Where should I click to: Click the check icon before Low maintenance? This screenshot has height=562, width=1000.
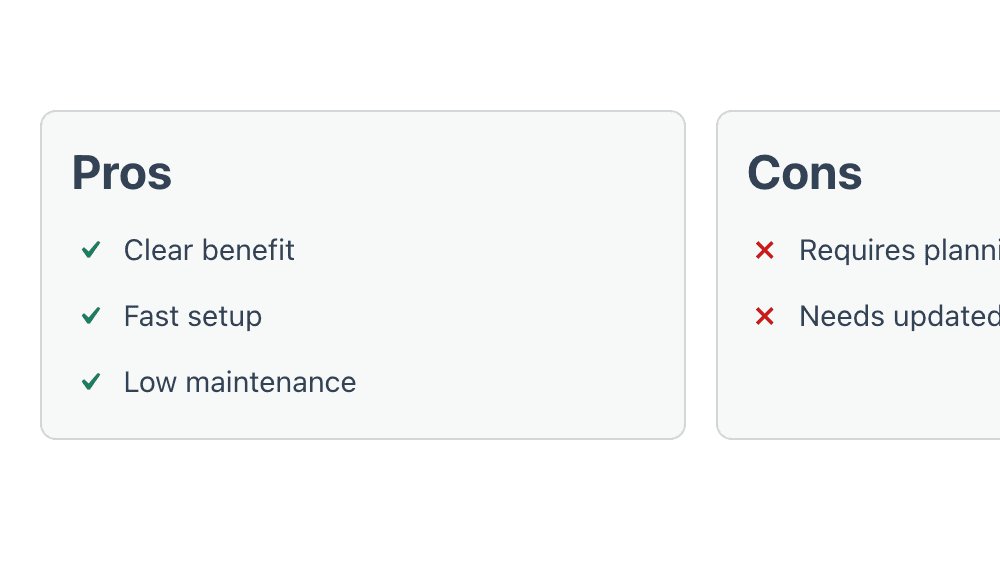91,382
